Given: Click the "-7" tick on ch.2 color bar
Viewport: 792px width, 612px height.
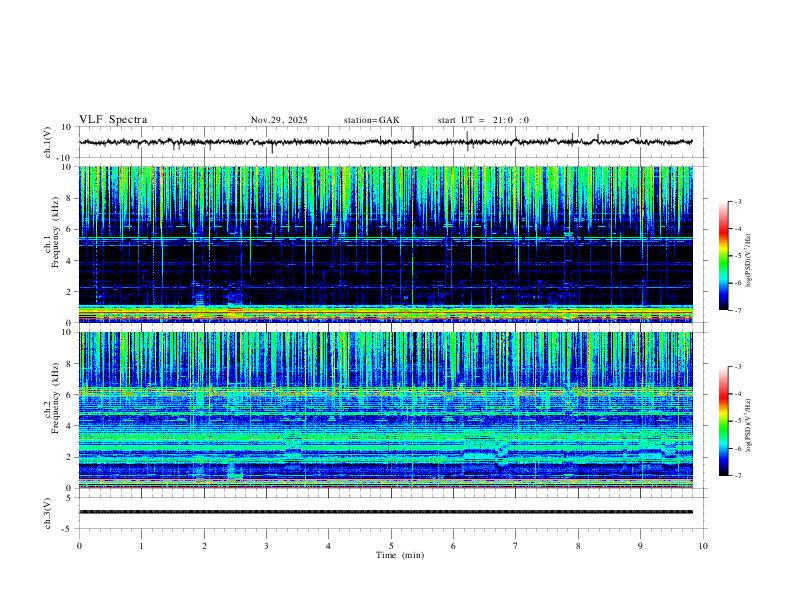Looking at the screenshot, I should (737, 476).
